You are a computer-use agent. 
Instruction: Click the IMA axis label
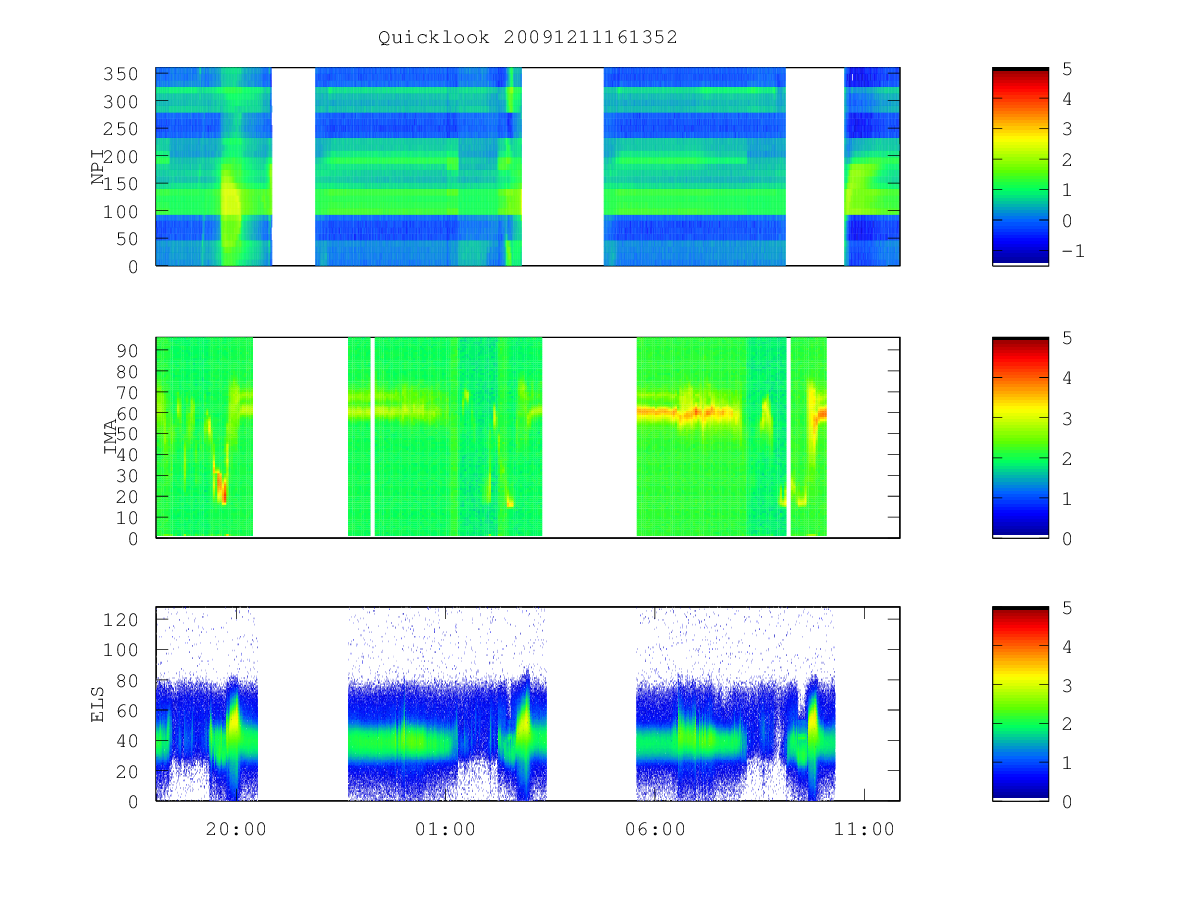coord(111,437)
